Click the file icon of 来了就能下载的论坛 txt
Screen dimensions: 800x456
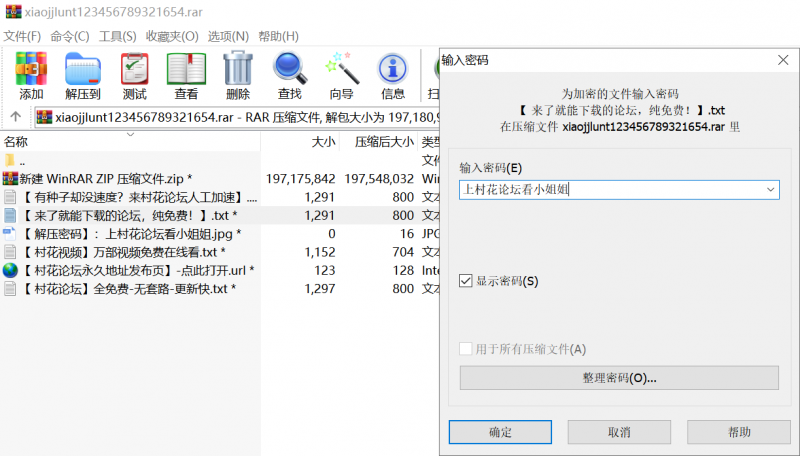10,215
